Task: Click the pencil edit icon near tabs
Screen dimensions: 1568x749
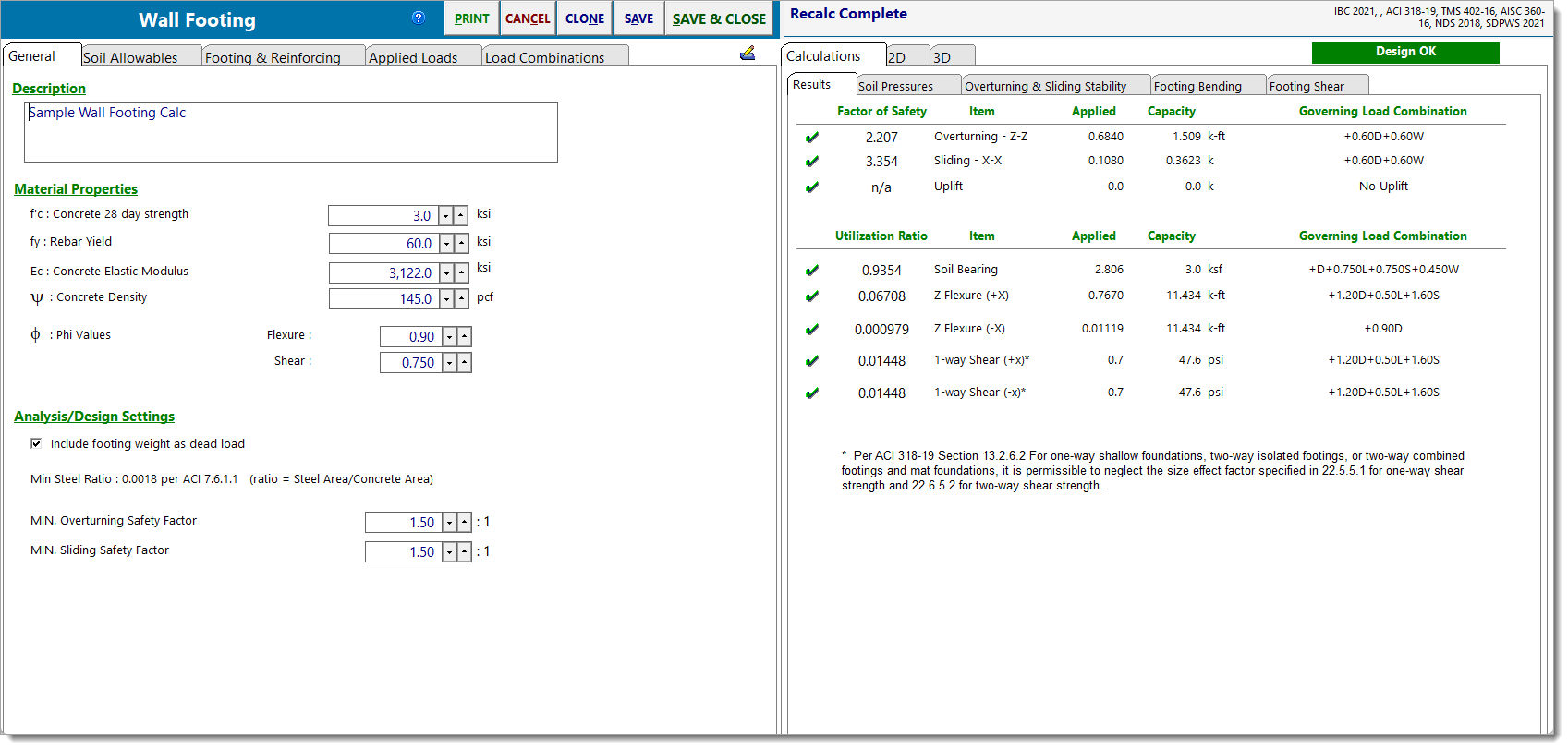Action: tap(748, 54)
